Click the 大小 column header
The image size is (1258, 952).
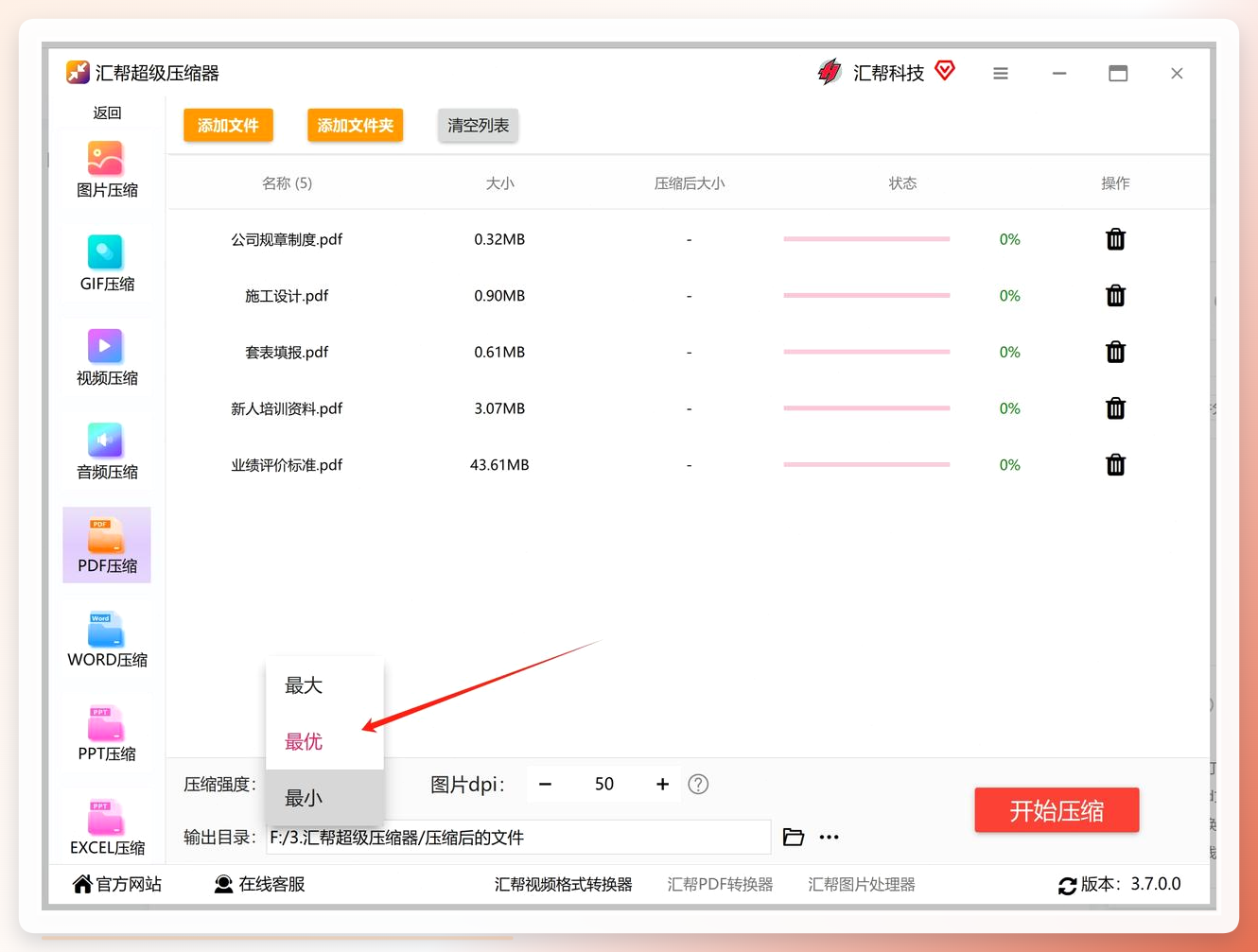coord(499,183)
